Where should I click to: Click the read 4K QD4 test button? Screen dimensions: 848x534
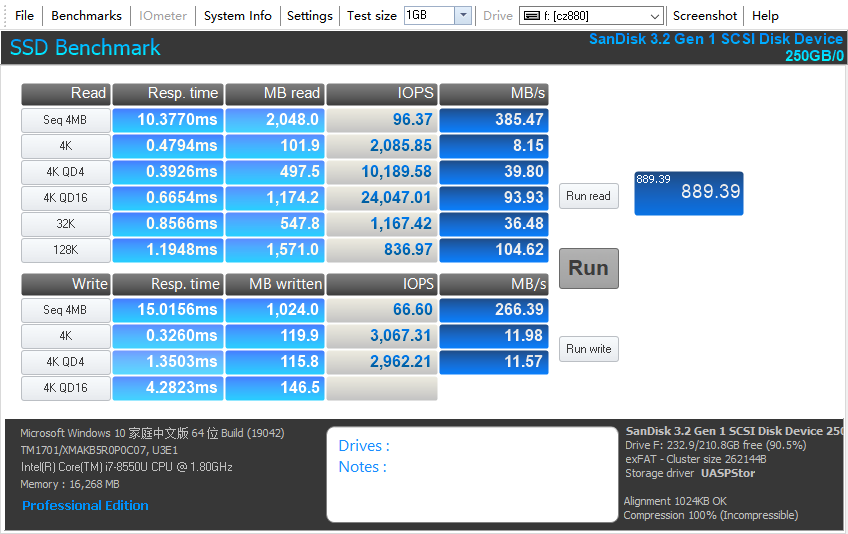point(66,172)
